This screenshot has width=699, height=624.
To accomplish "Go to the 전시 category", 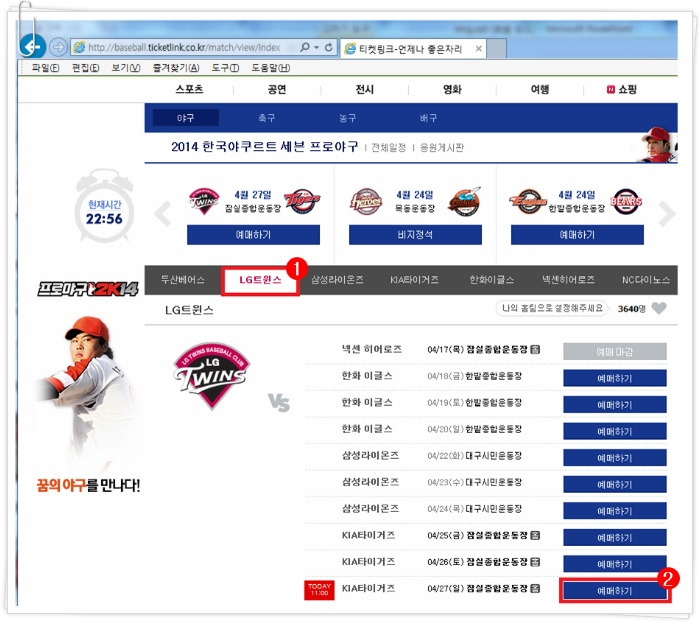I will (x=364, y=89).
